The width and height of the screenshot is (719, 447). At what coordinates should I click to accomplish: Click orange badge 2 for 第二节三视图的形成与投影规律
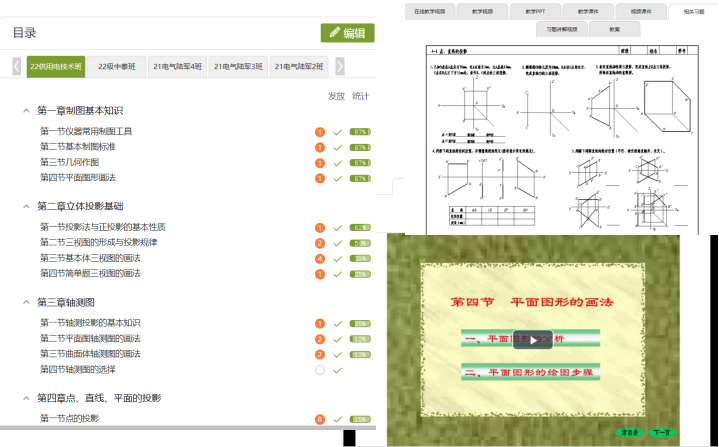(320, 243)
